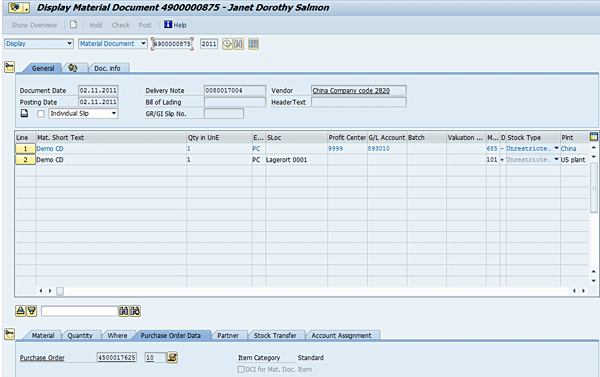This screenshot has width=600, height=377.
Task: Click the filter icon below item table
Action: [x=32, y=311]
